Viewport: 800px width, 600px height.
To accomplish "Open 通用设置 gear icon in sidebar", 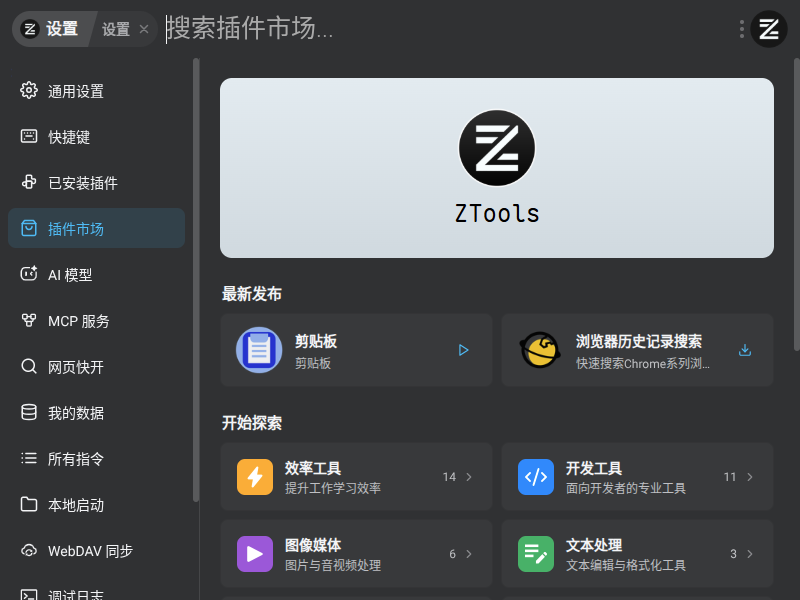I will click(x=29, y=90).
